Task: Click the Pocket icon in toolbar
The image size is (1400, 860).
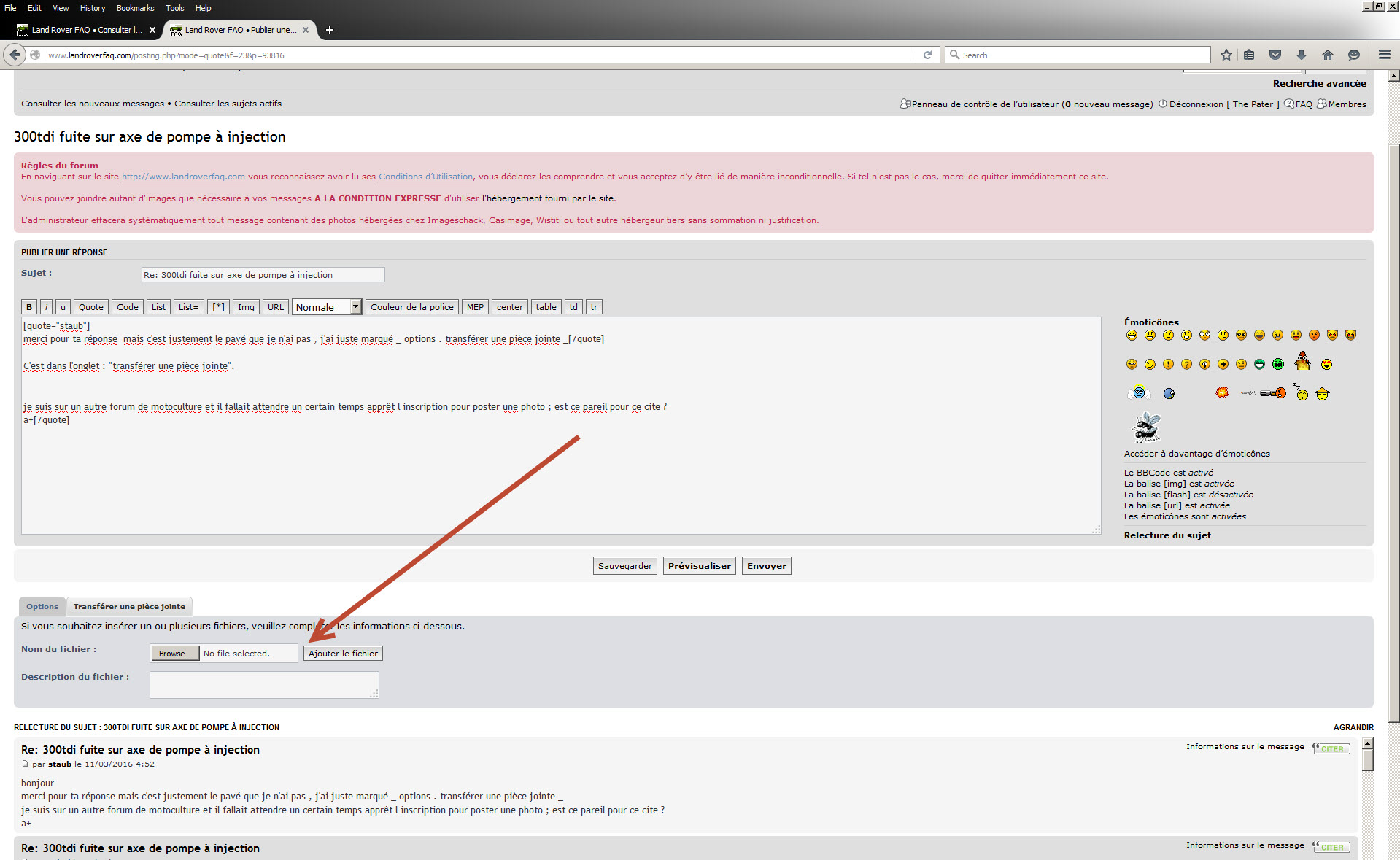Action: tap(1275, 55)
